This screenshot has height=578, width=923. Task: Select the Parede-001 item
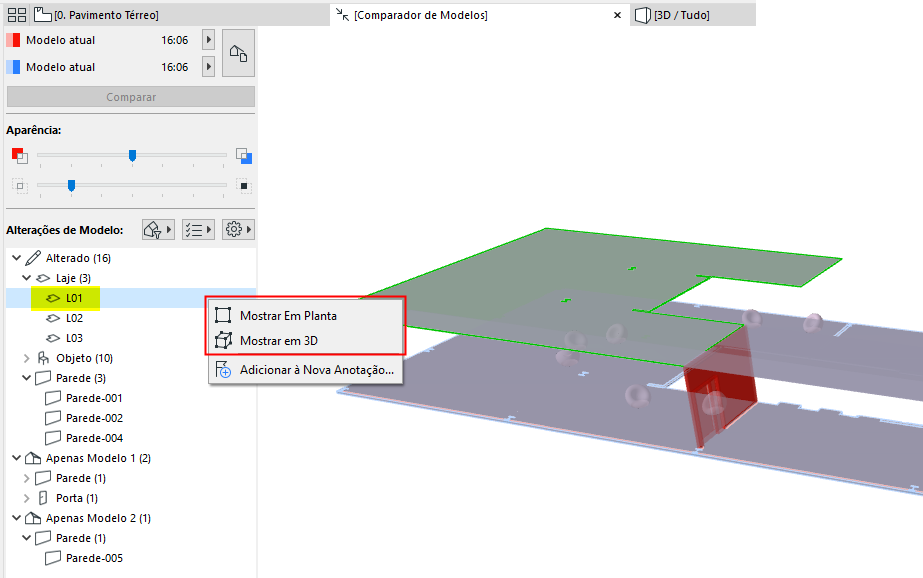[x=94, y=398]
